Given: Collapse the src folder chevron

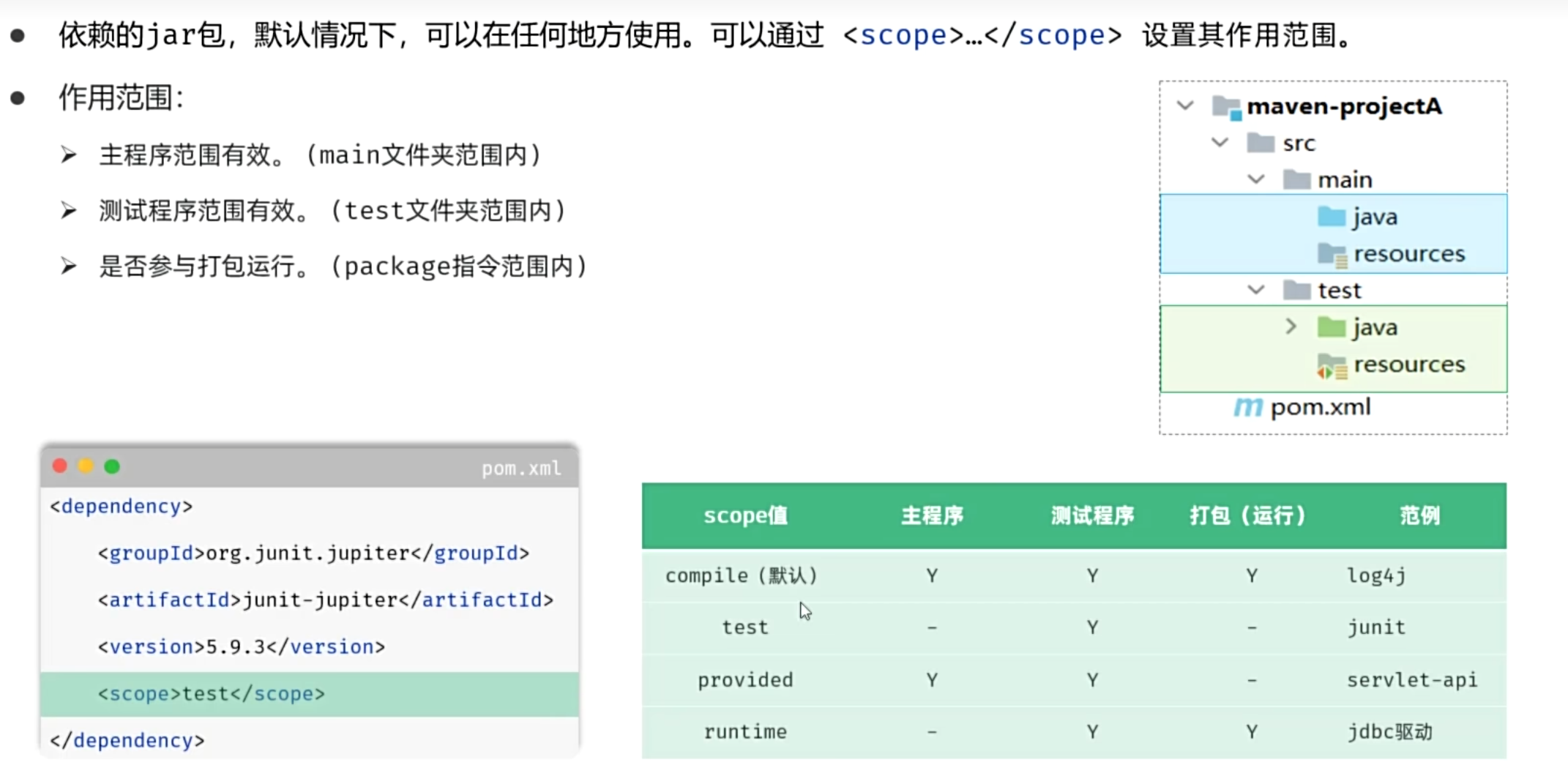Looking at the screenshot, I should tap(1220, 143).
